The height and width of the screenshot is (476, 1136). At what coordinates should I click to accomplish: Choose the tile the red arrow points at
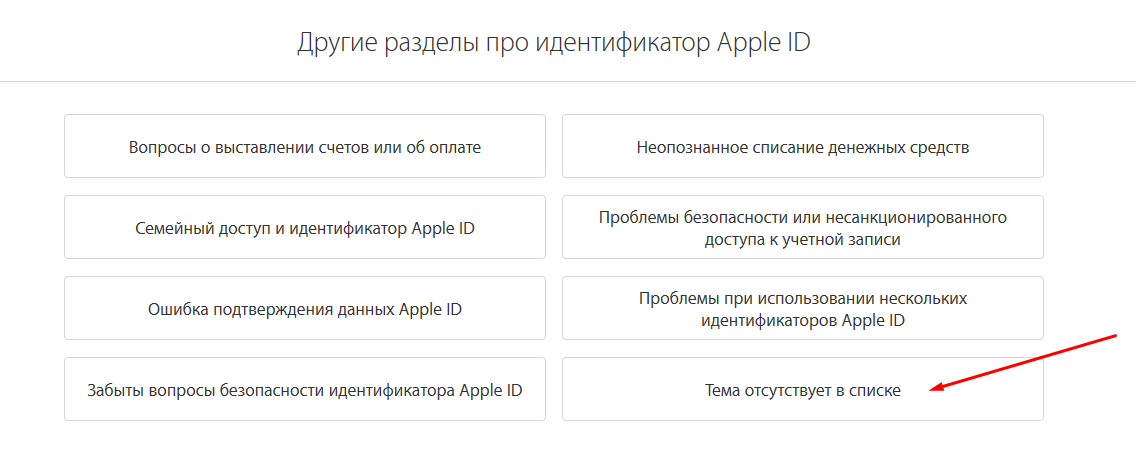803,389
